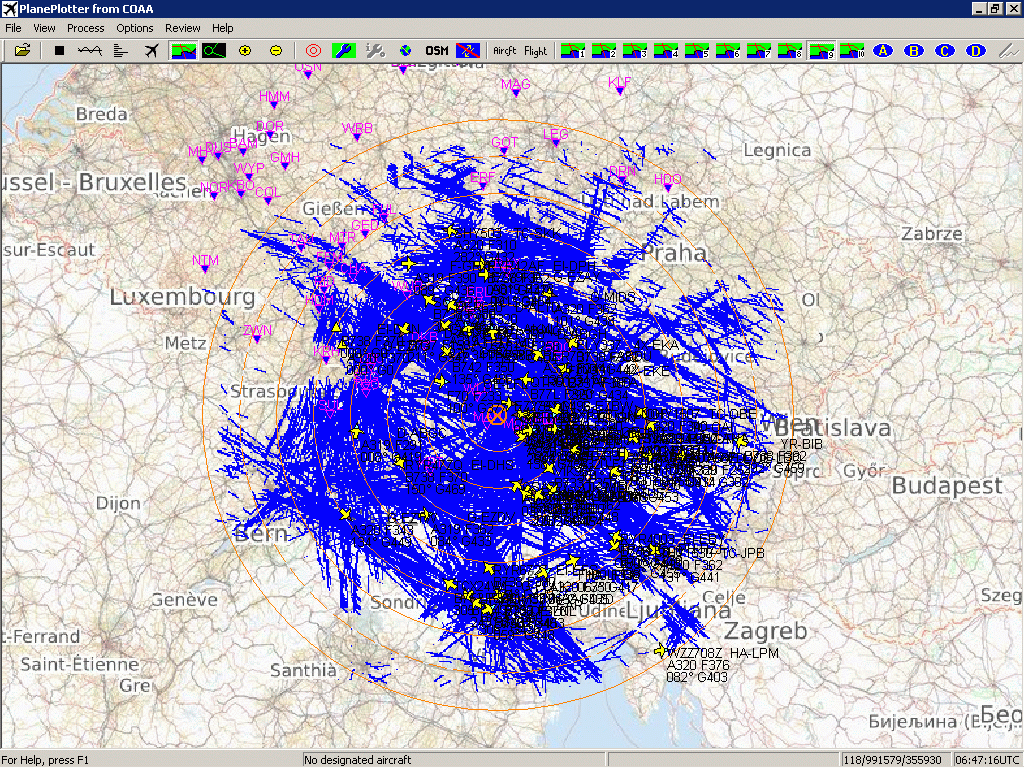
Task: Show the signal waveform view
Action: click(x=89, y=50)
